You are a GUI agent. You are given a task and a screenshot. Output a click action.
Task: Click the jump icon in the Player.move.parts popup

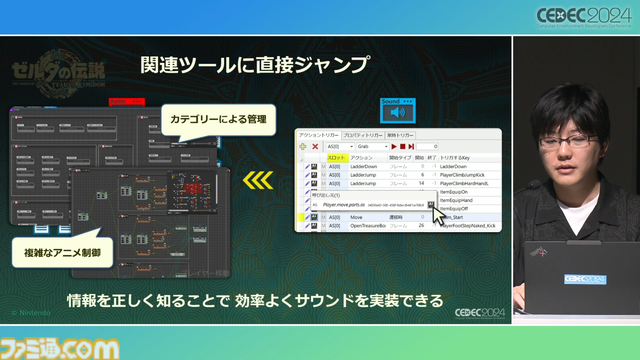[x=431, y=204]
